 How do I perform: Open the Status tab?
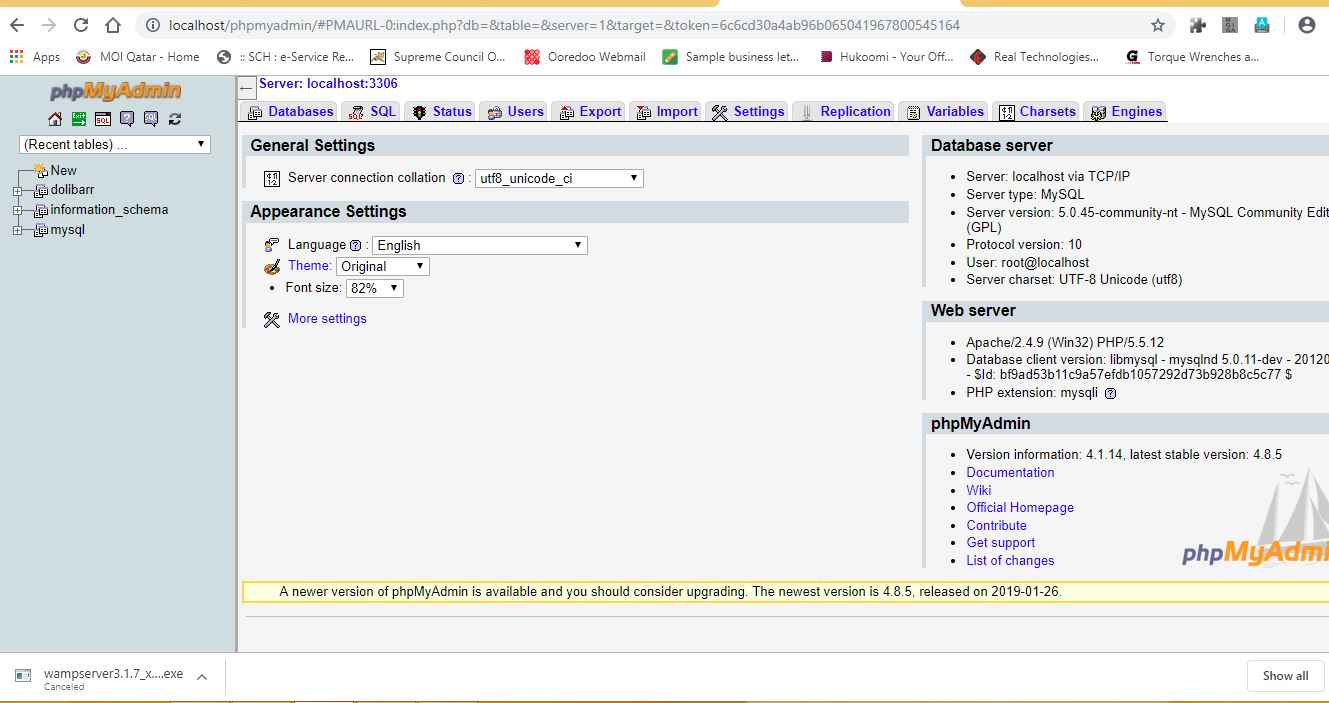coord(441,112)
